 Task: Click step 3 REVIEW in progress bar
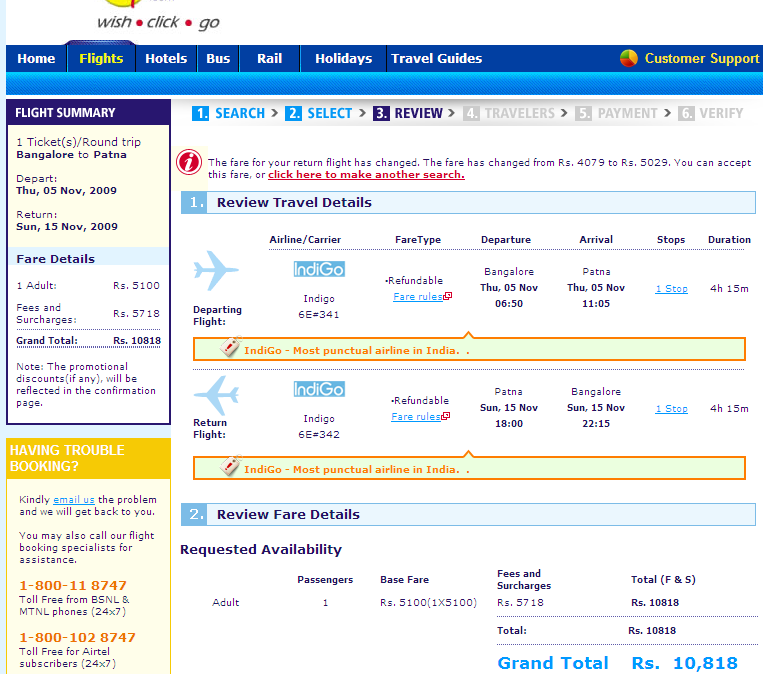(408, 113)
